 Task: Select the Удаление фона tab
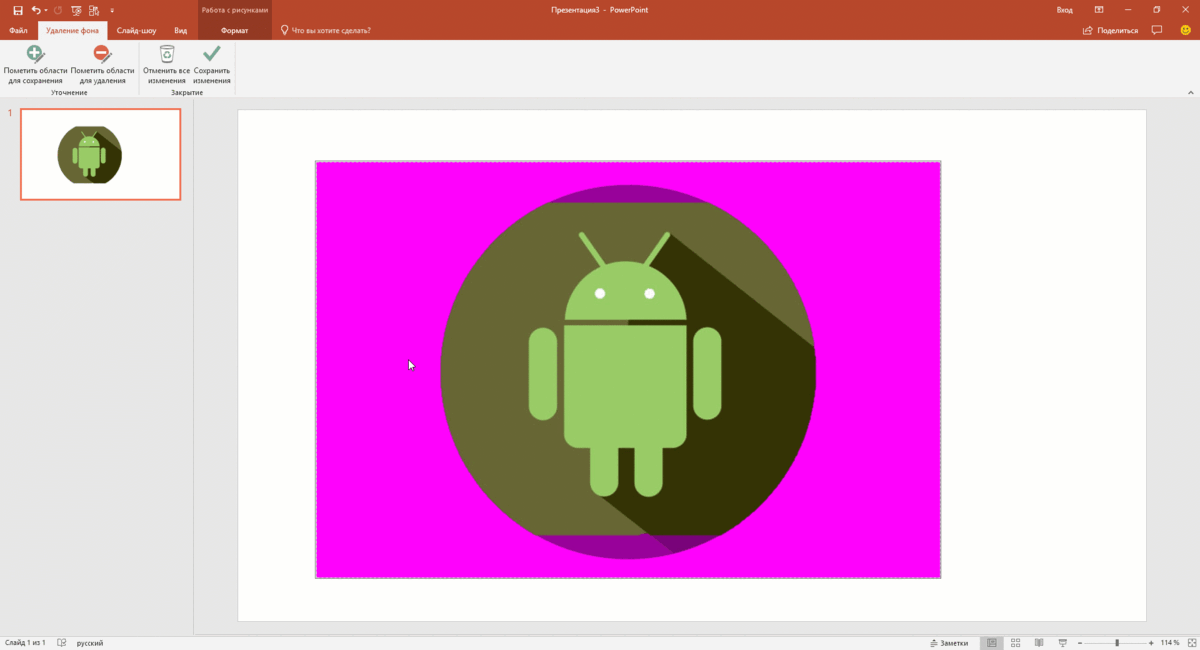(x=73, y=30)
